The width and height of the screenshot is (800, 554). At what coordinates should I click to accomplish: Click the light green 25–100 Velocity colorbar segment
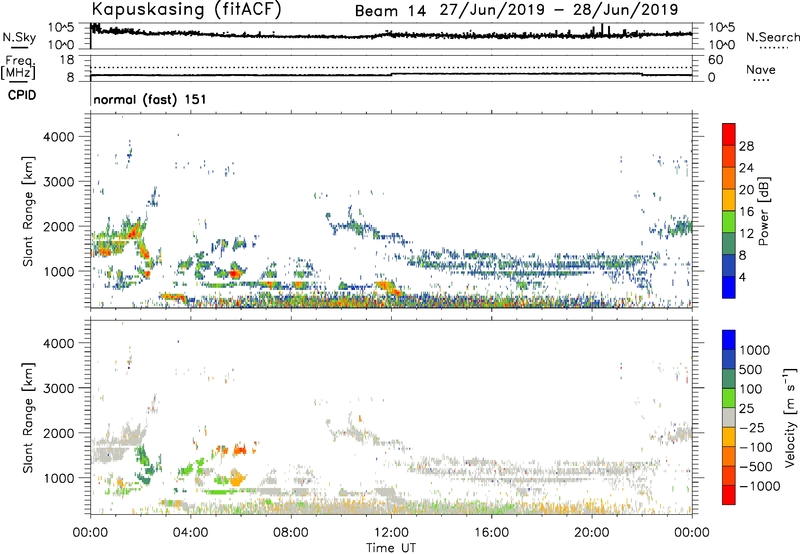tap(729, 398)
